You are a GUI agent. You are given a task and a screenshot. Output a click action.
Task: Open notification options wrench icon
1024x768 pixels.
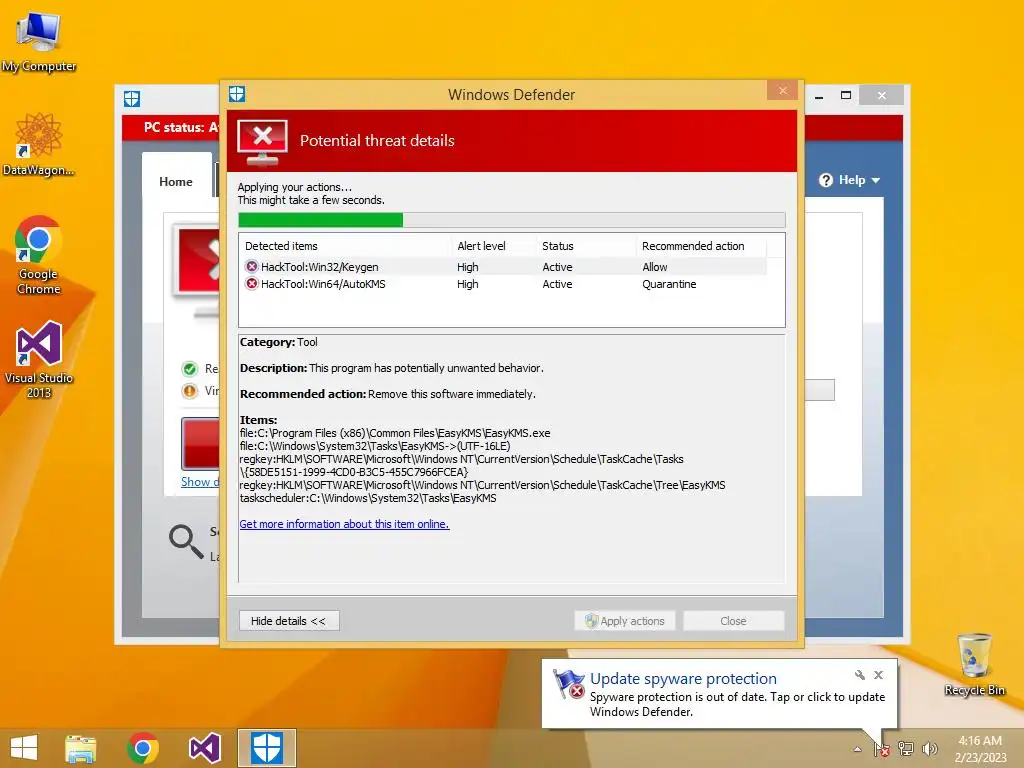(x=860, y=675)
